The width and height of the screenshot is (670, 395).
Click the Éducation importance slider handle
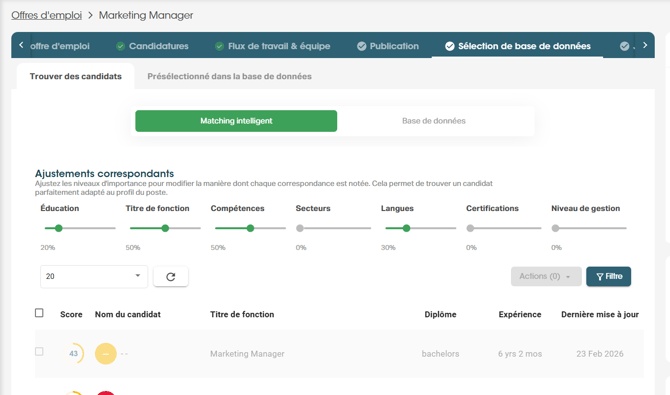[x=59, y=228]
